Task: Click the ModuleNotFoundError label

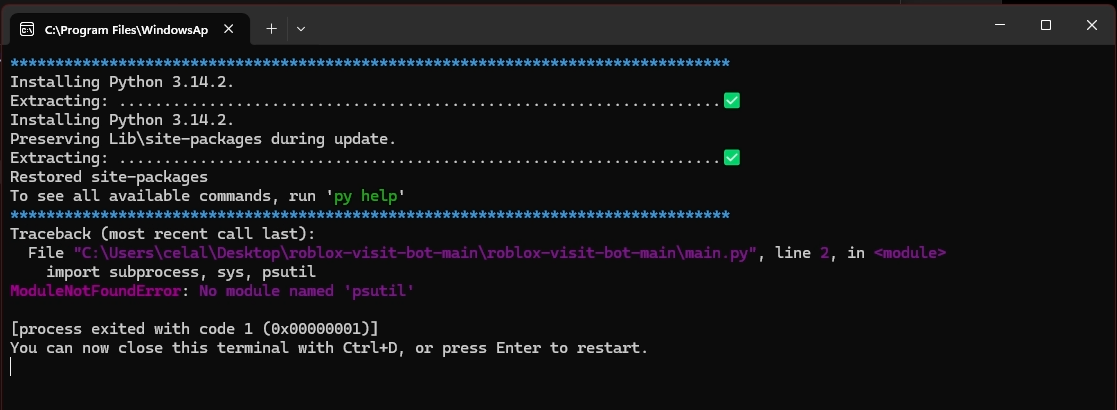Action: click(x=100, y=290)
